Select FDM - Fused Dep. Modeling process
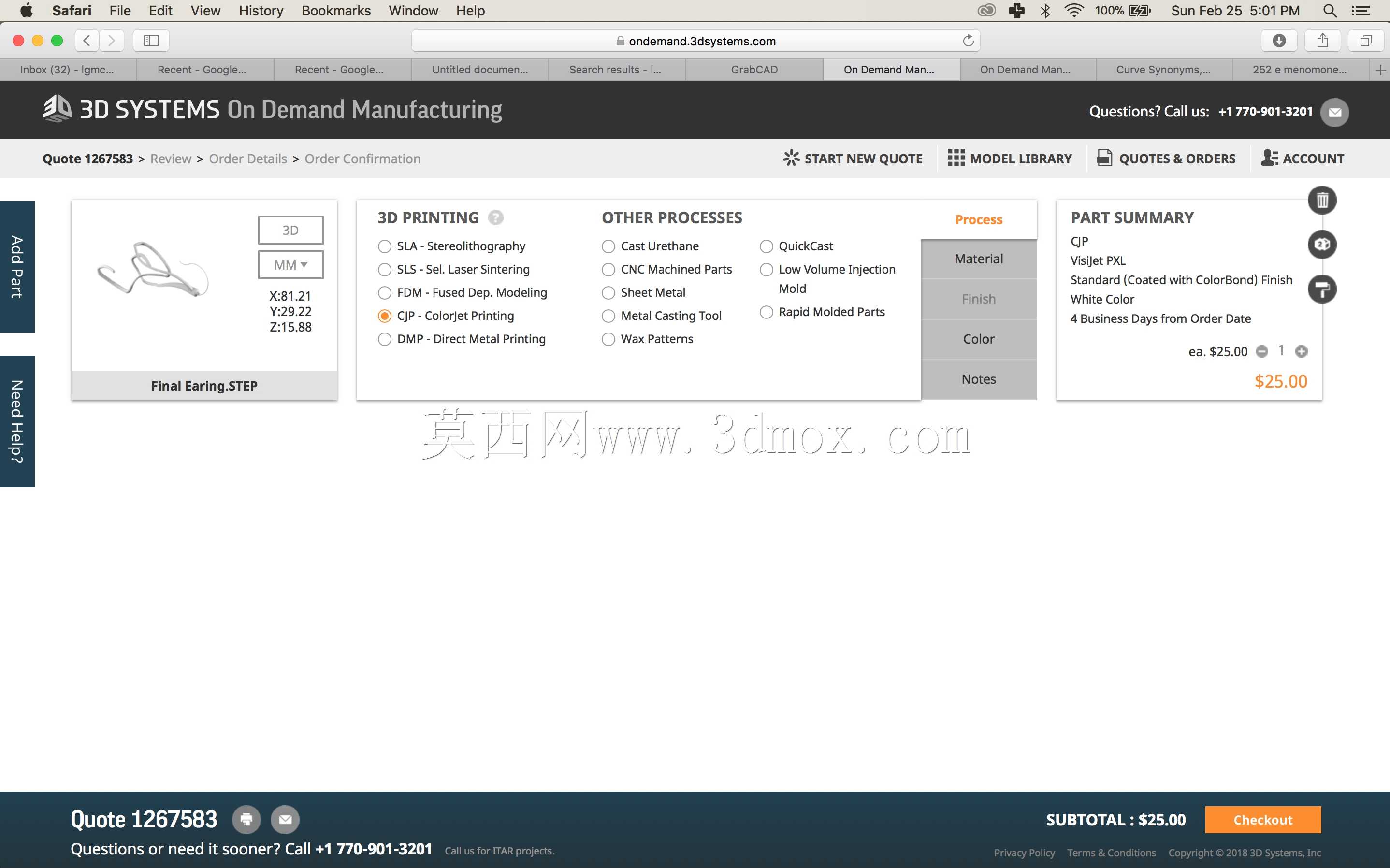The image size is (1390, 868). coord(385,293)
